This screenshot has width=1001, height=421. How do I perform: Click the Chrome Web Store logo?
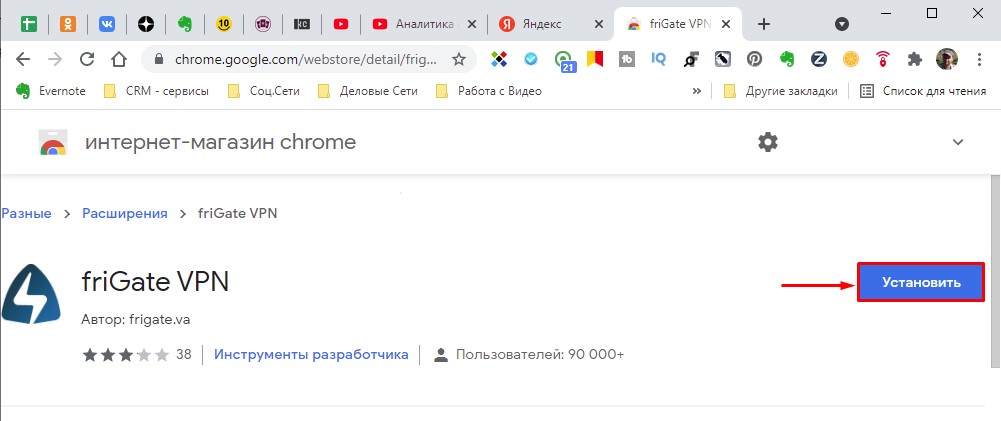[x=53, y=142]
